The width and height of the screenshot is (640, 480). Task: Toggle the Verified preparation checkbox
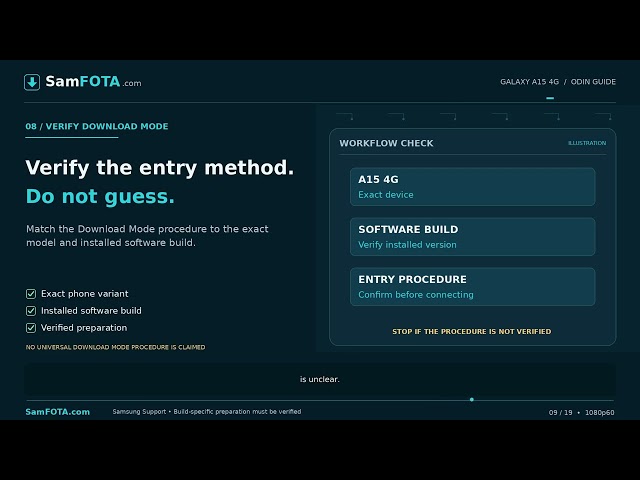click(x=31, y=328)
